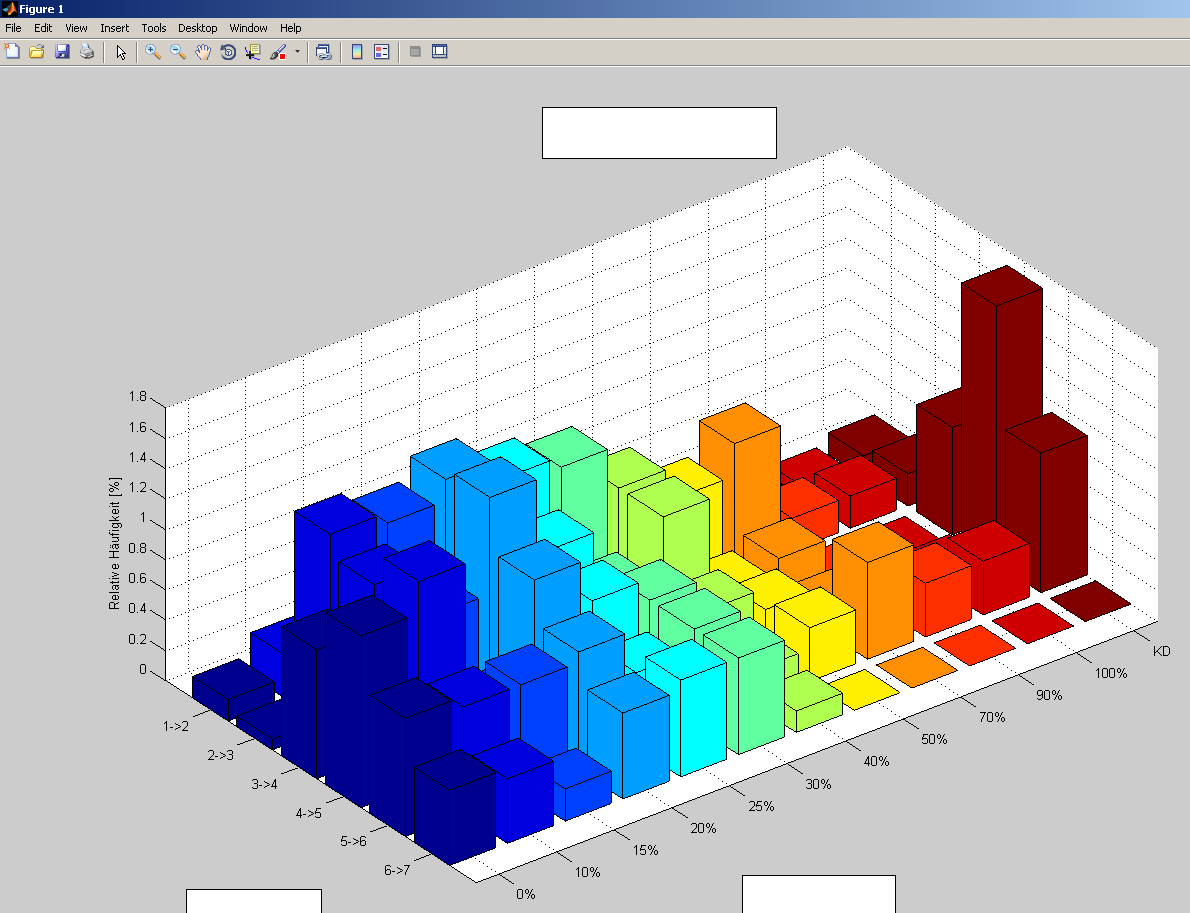Click the Insert Legend button

[381, 51]
